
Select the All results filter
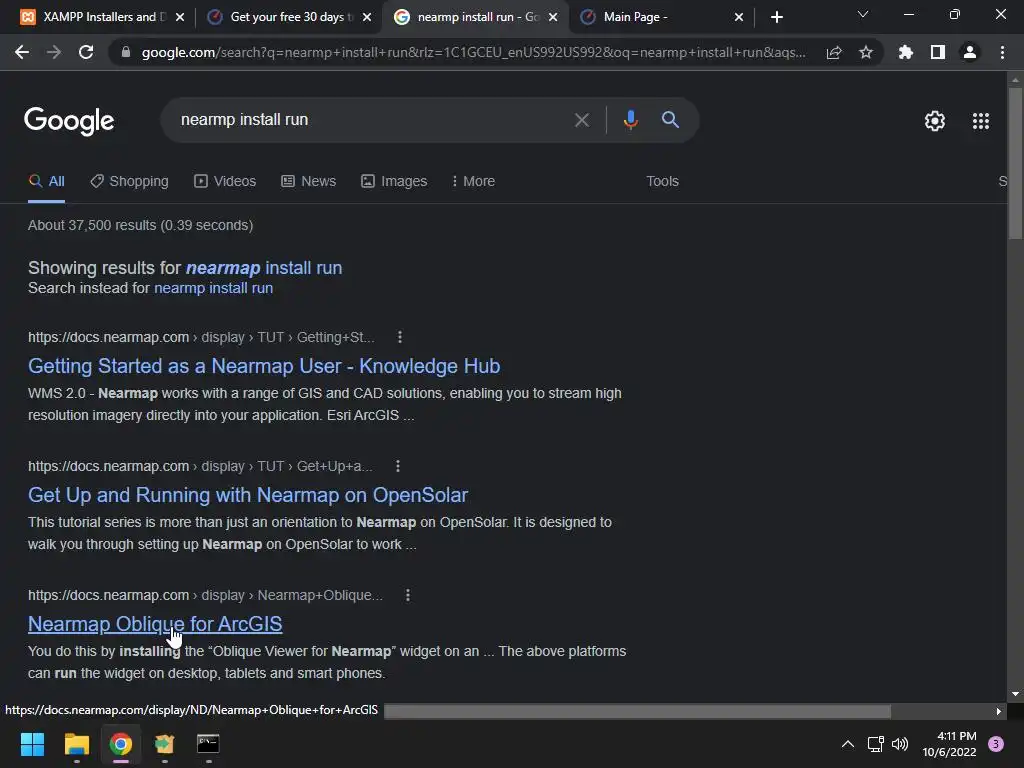point(46,182)
